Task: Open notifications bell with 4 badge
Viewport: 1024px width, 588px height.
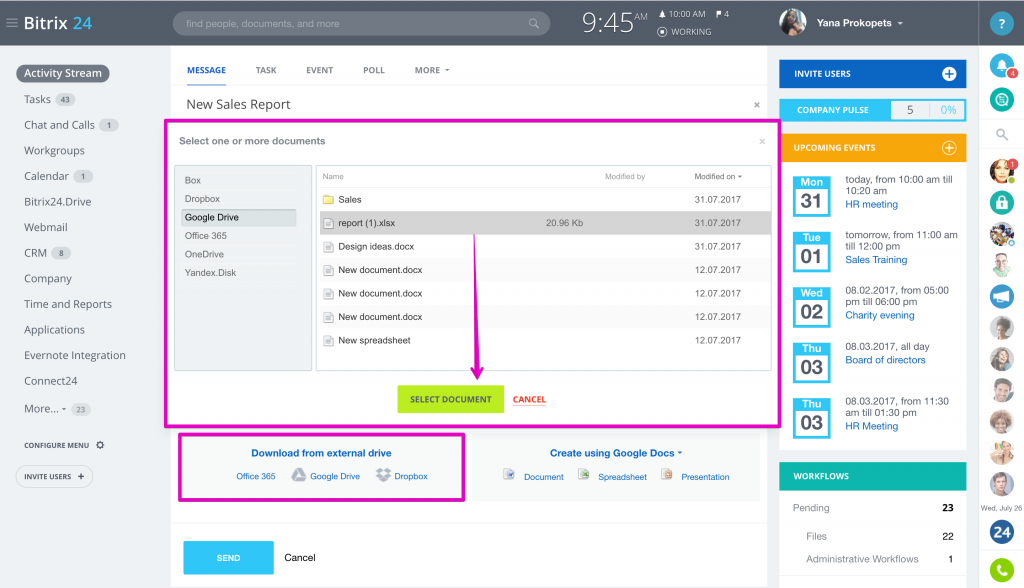Action: click(x=1002, y=65)
